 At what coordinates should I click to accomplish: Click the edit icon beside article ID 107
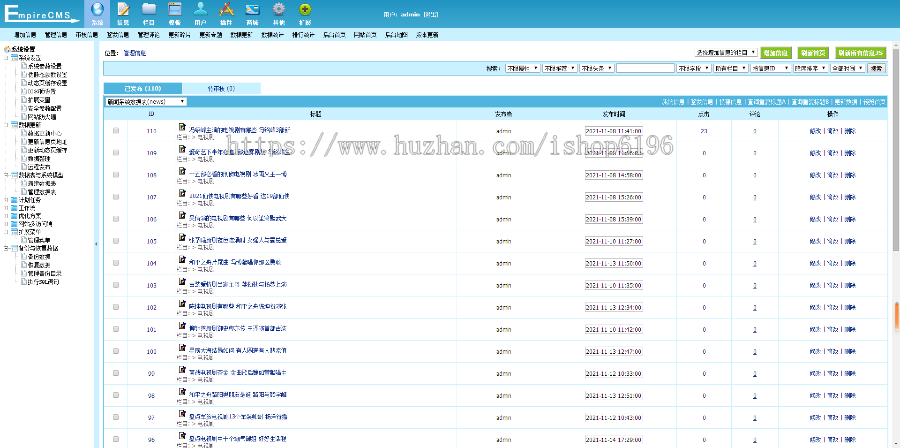[182, 194]
